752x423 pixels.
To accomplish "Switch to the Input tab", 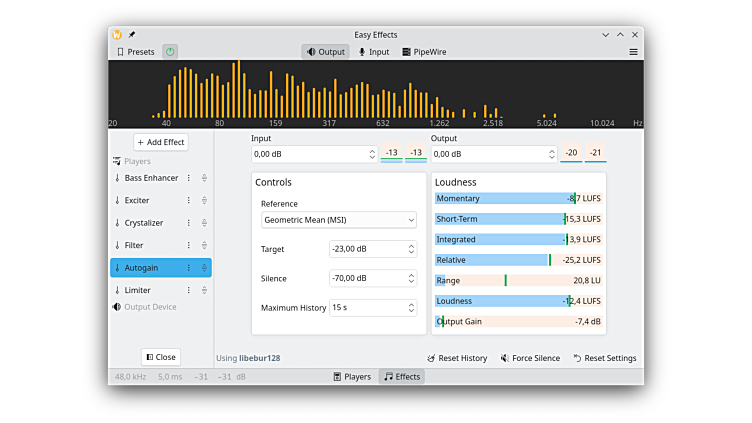I will [374, 52].
